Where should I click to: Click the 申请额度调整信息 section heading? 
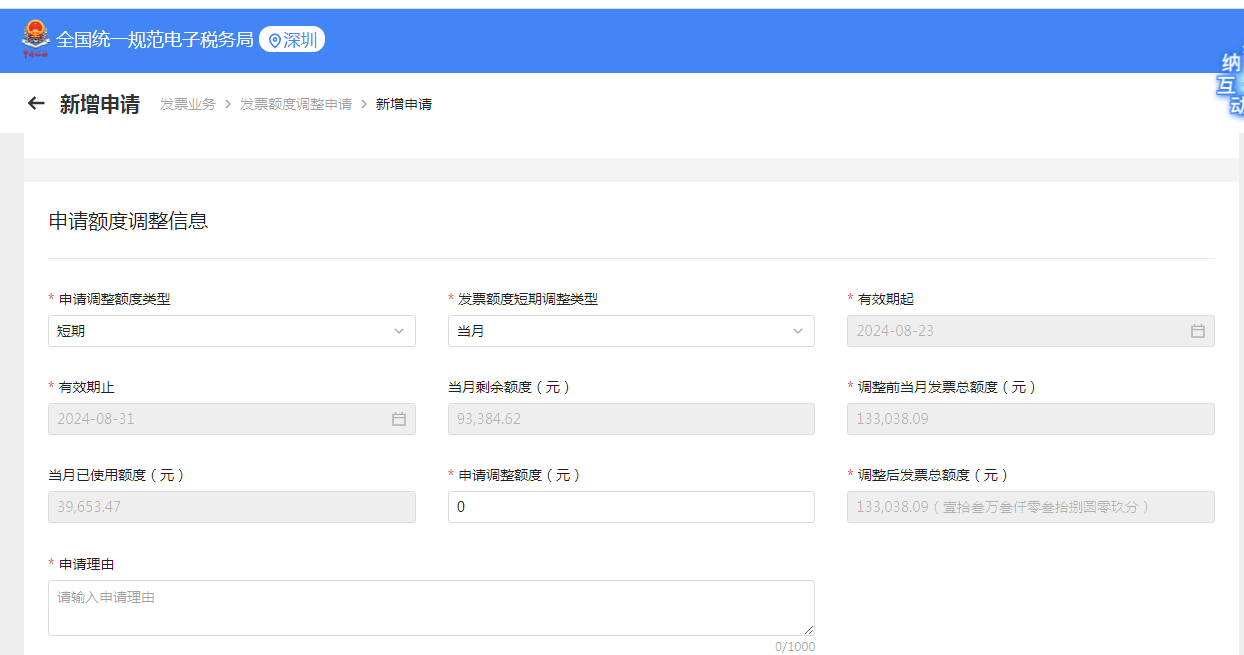pyautogui.click(x=129, y=221)
